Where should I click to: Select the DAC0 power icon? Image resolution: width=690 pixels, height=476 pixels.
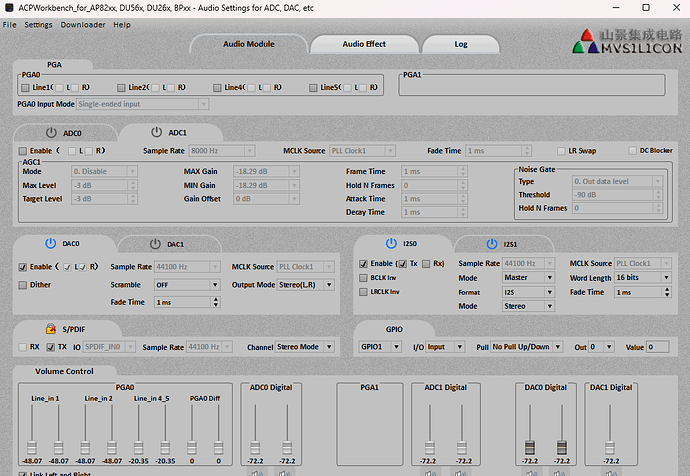pyautogui.click(x=51, y=243)
